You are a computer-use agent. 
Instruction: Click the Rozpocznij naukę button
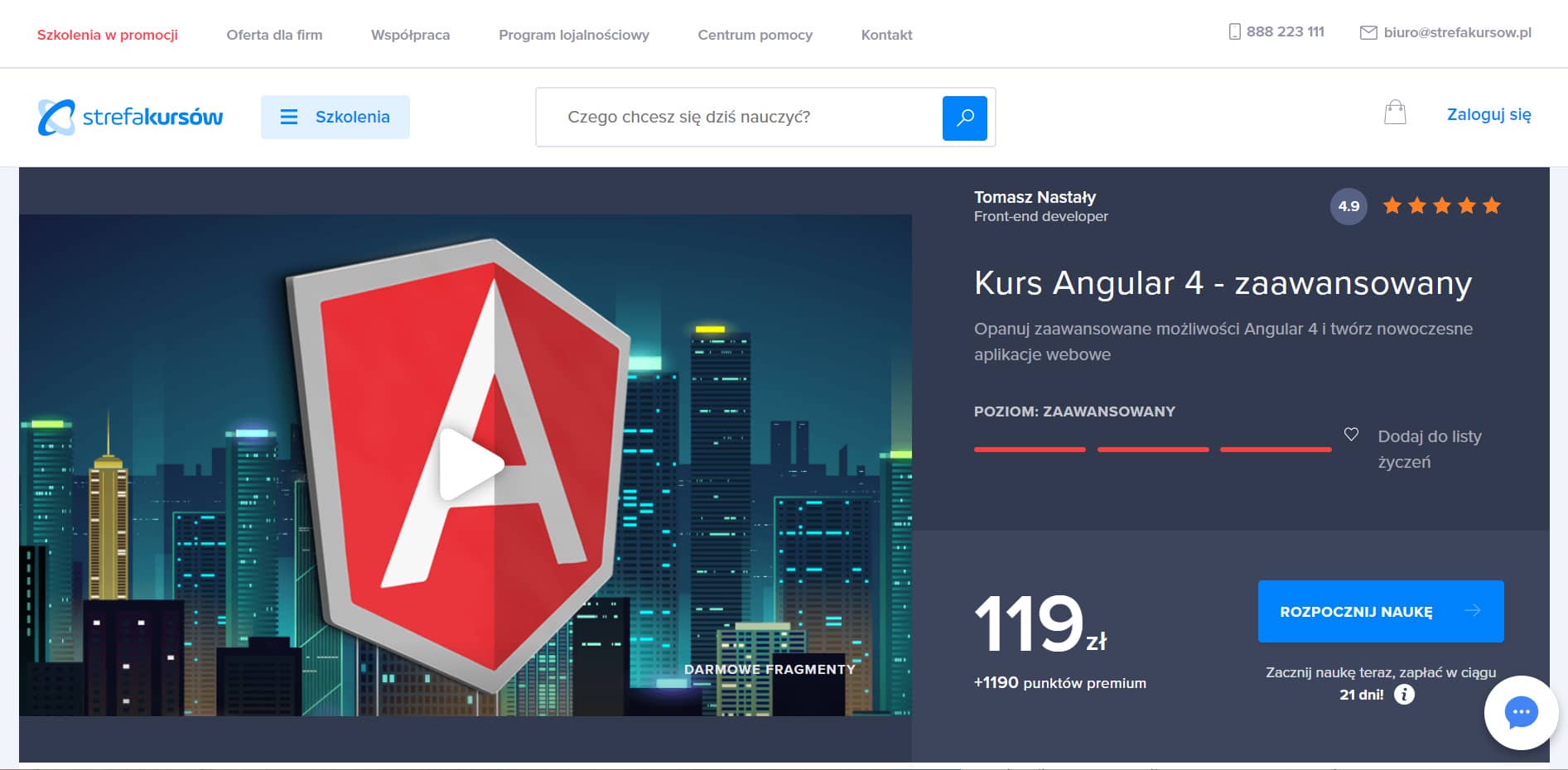coord(1381,611)
